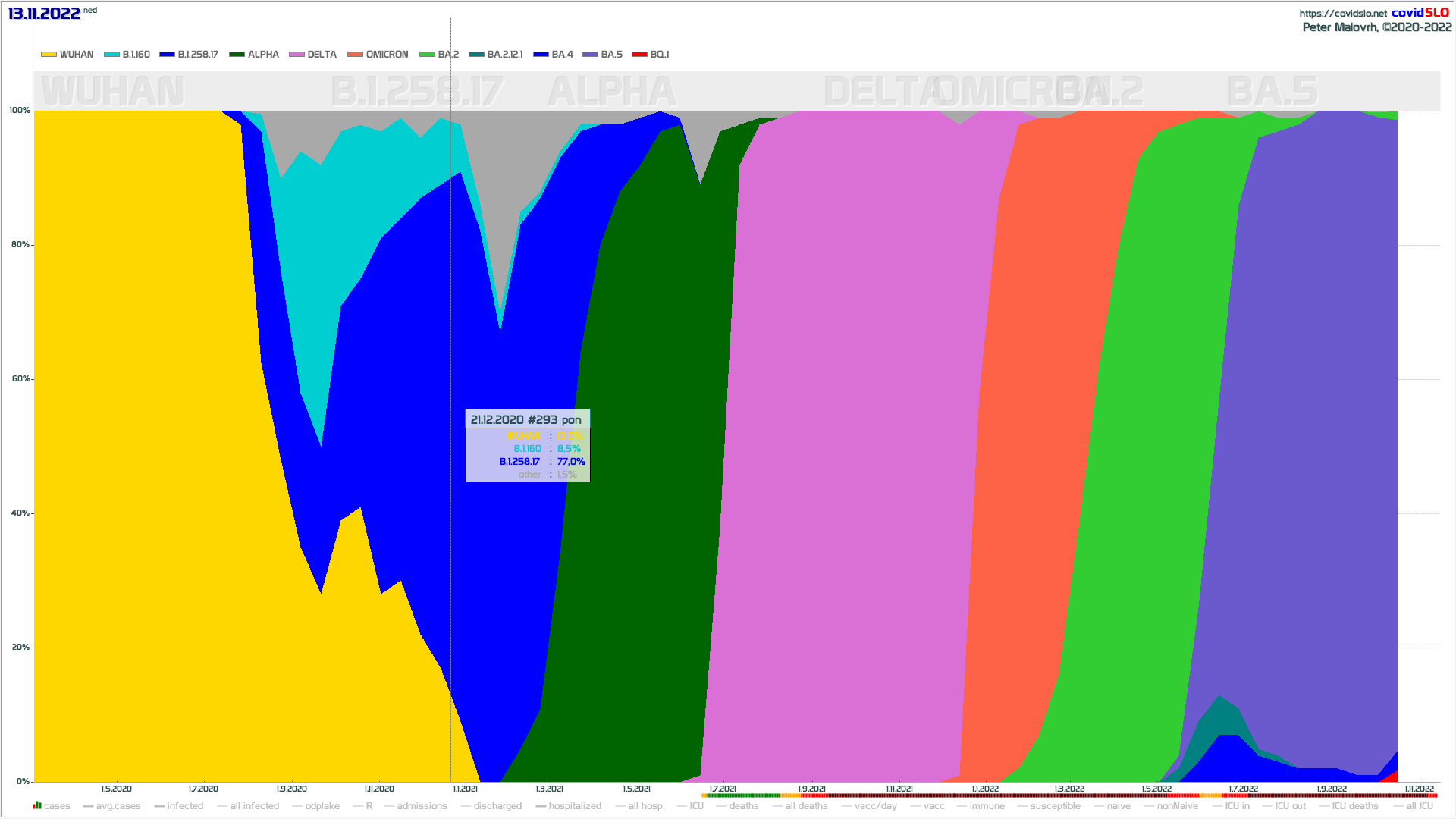Image resolution: width=1456 pixels, height=819 pixels.
Task: Select the vacc/day series option
Action: point(875,806)
